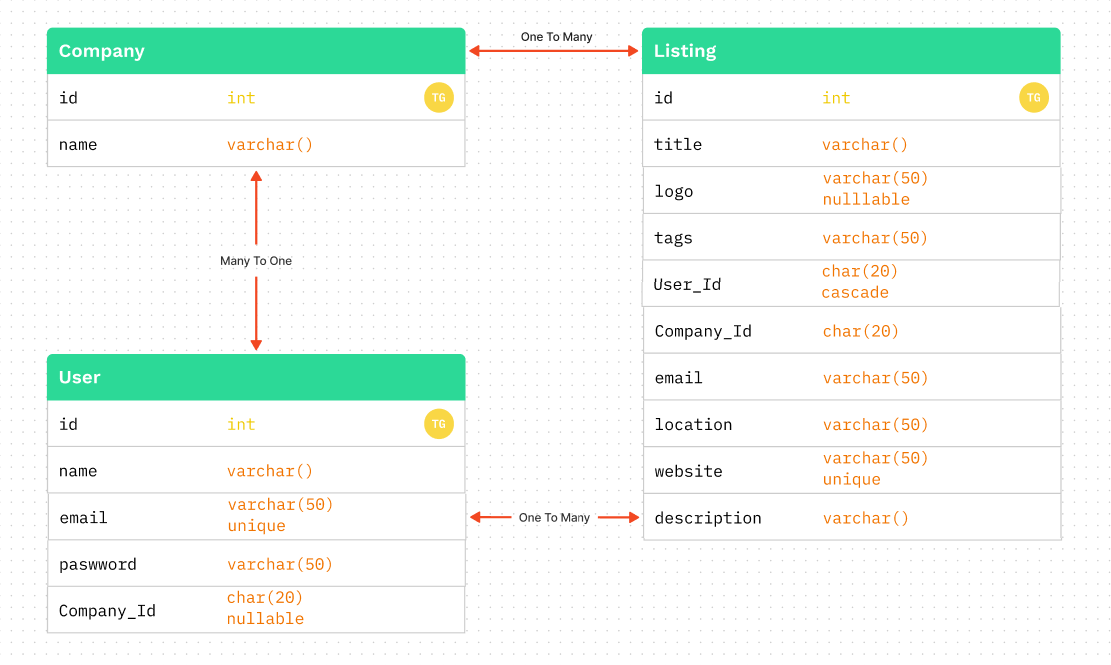Select the 'tags' field in Listing table
The image size is (1111, 665).
(851, 238)
